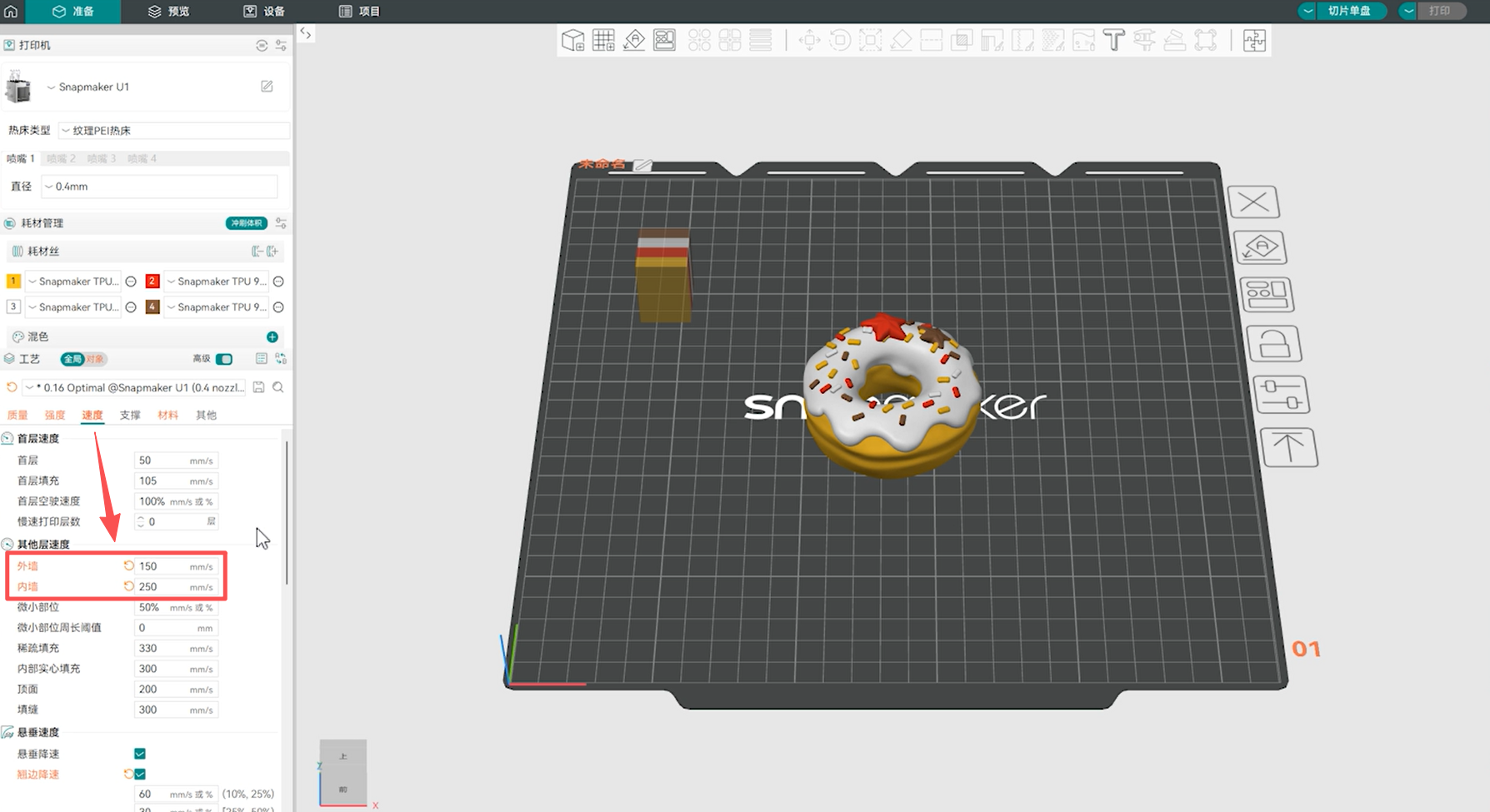Click the add filament icon in 耗材丝 header
1490x812 pixels.
272,251
